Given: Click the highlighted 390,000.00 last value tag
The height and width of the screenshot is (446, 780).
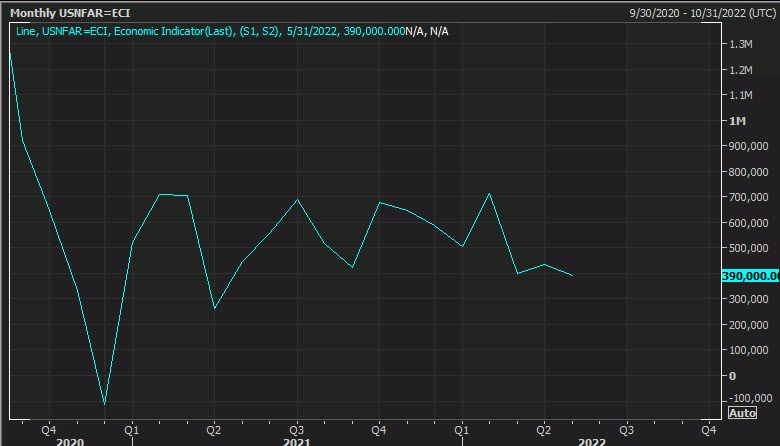Looking at the screenshot, I should [x=750, y=276].
